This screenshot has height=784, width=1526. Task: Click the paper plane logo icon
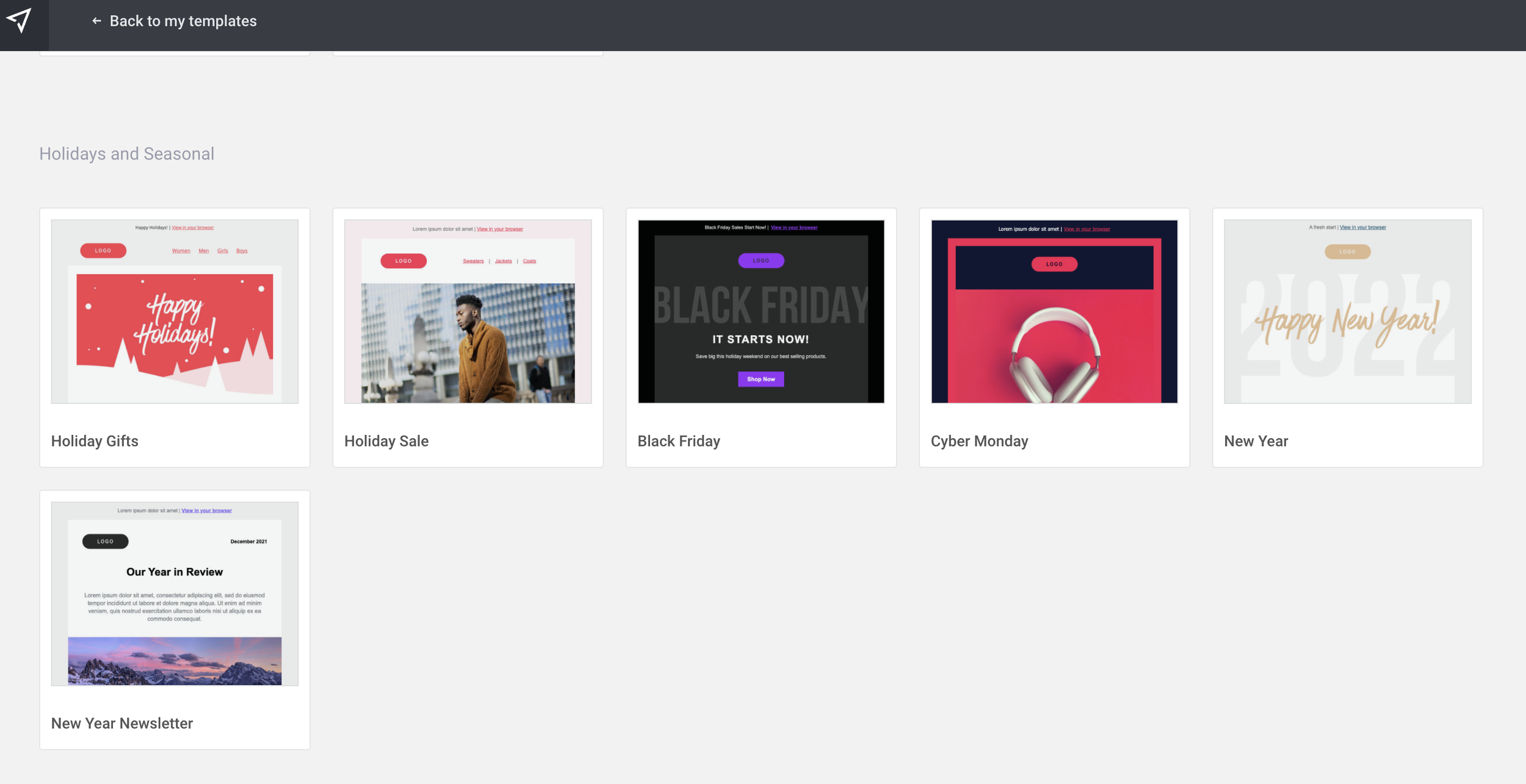point(20,20)
